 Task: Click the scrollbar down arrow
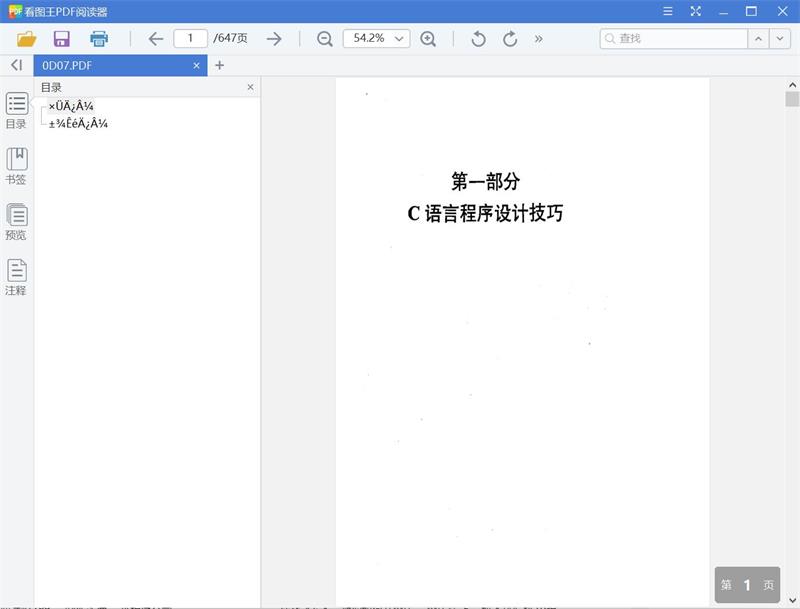point(792,600)
